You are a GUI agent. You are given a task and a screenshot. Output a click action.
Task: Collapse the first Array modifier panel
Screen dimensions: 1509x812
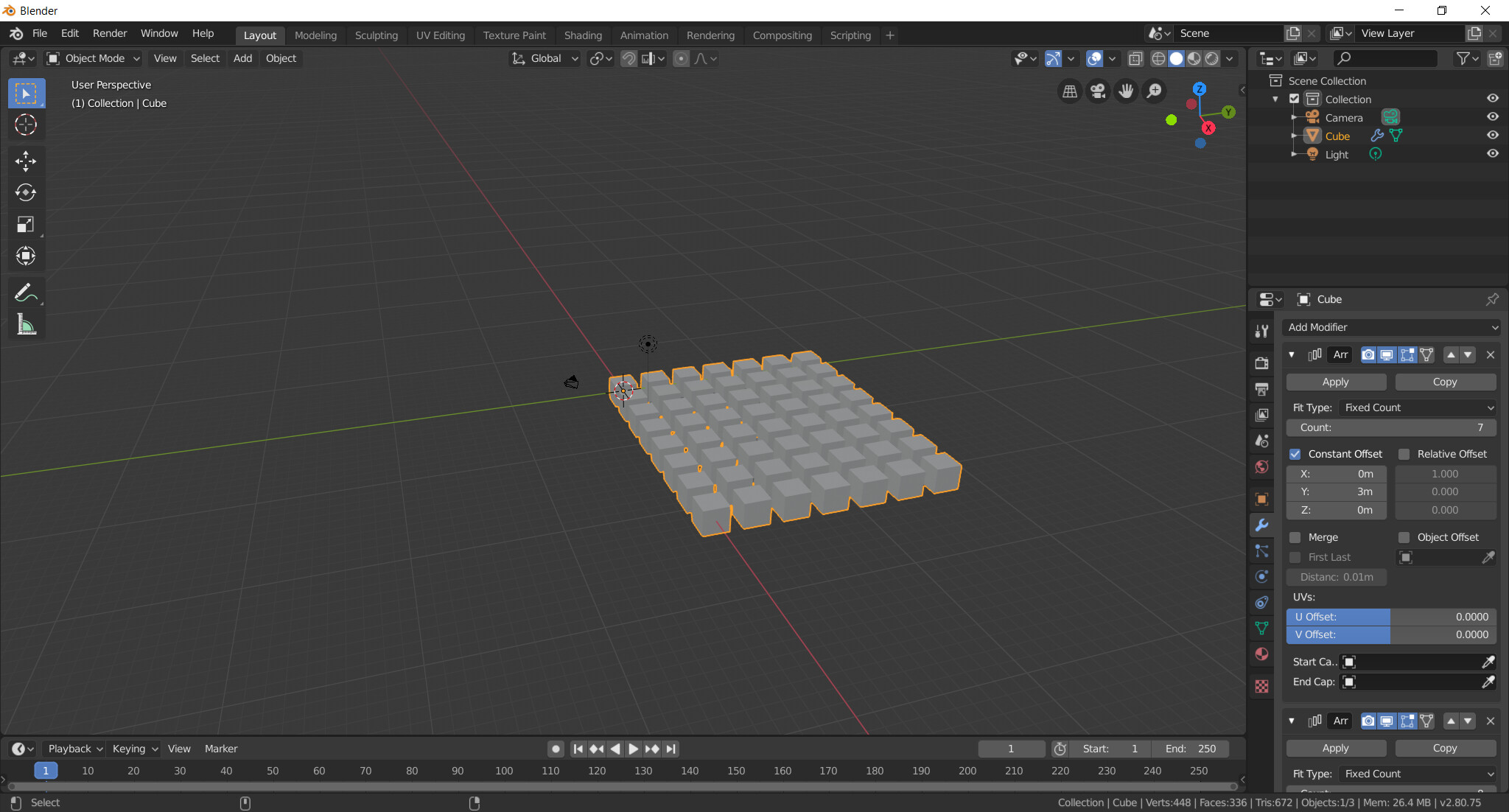(1293, 354)
